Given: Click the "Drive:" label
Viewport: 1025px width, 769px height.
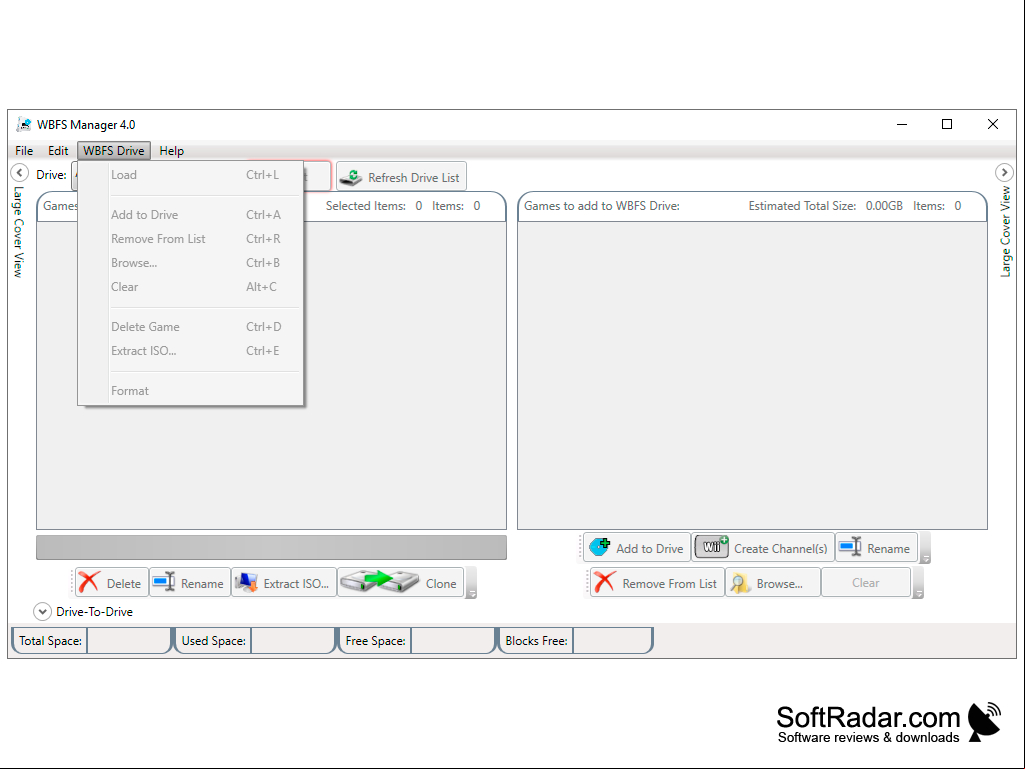Looking at the screenshot, I should [x=52, y=175].
